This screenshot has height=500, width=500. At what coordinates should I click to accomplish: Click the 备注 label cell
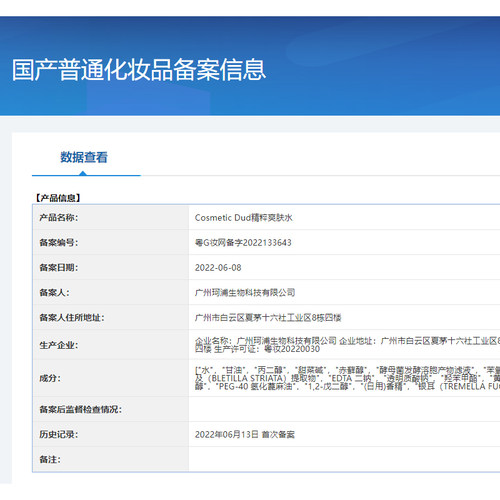(x=111, y=459)
